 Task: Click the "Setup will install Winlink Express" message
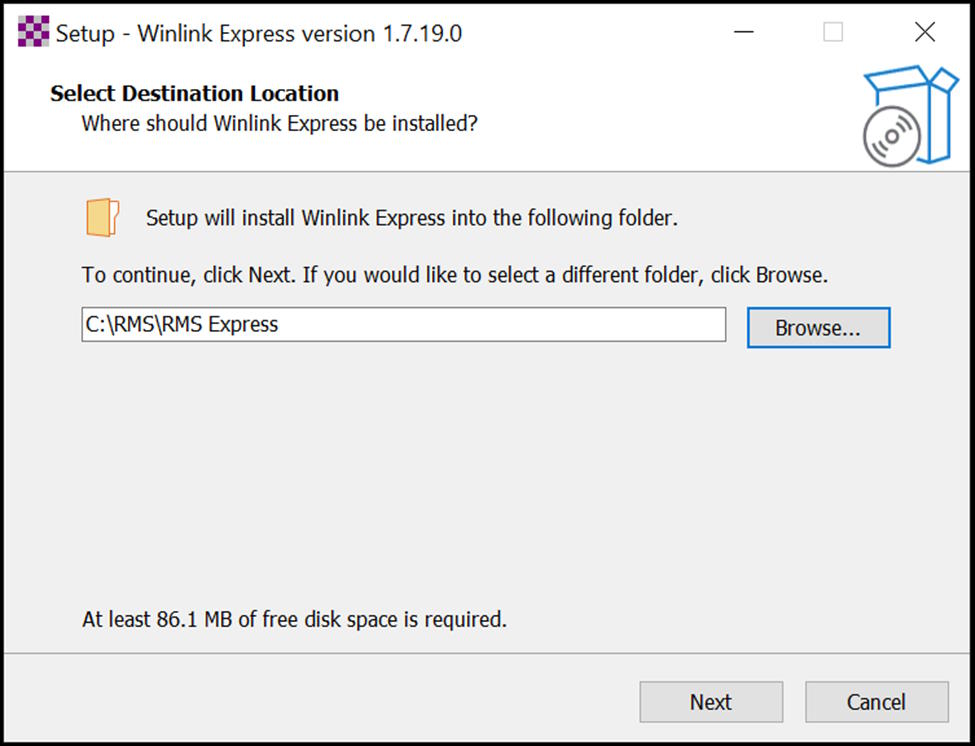tap(411, 218)
